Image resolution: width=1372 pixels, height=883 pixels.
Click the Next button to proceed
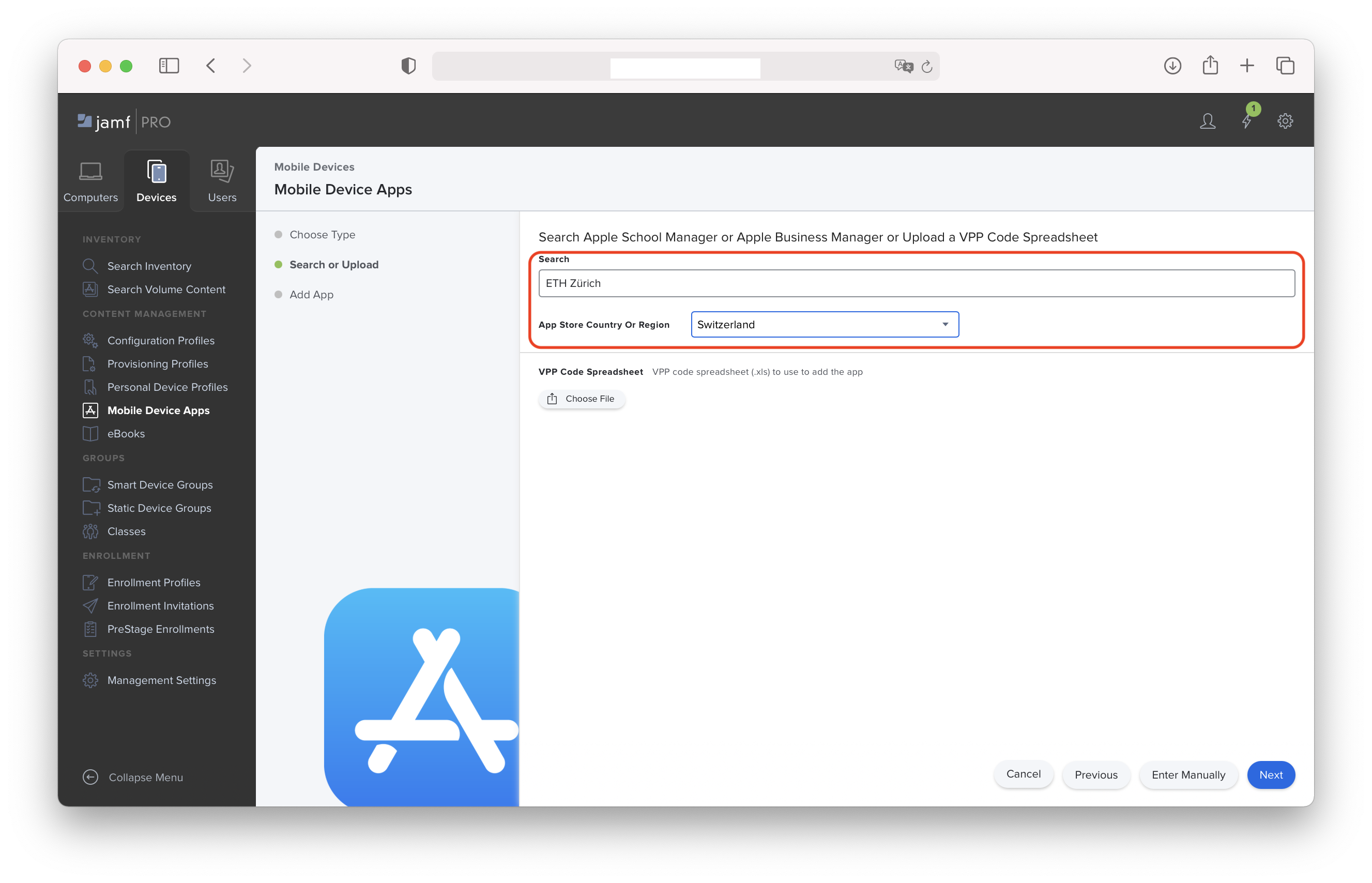tap(1271, 774)
